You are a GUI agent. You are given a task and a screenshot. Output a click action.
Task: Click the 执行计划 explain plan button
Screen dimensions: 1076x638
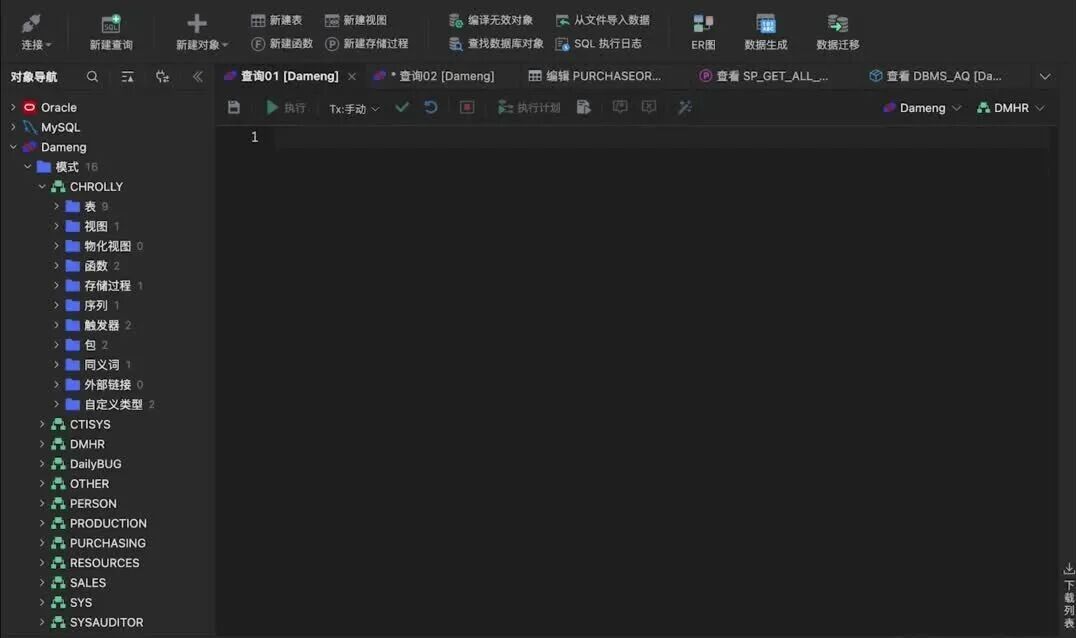point(528,108)
